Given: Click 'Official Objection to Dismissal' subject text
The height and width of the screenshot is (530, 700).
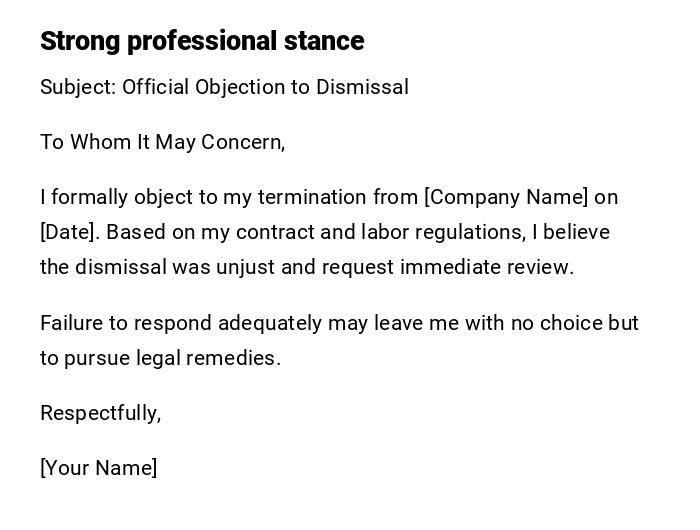Looking at the screenshot, I should 265,87.
